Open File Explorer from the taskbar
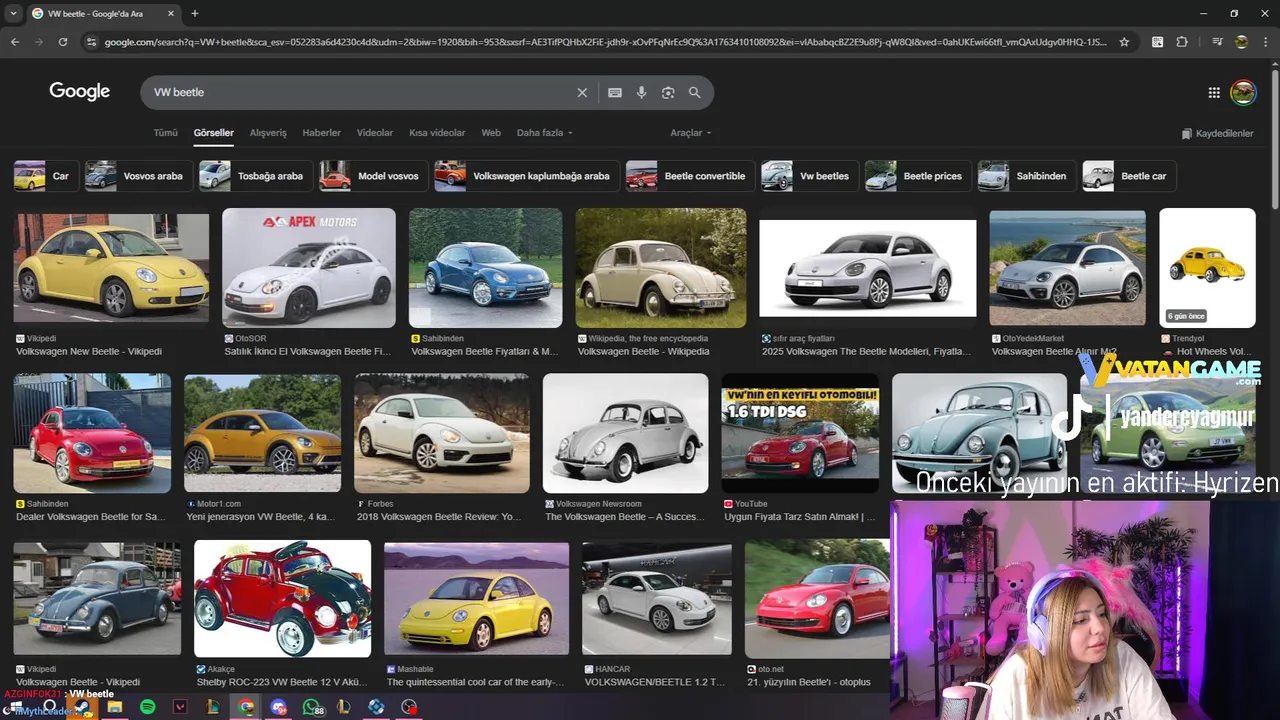Viewport: 1280px width, 720px height. (115, 707)
